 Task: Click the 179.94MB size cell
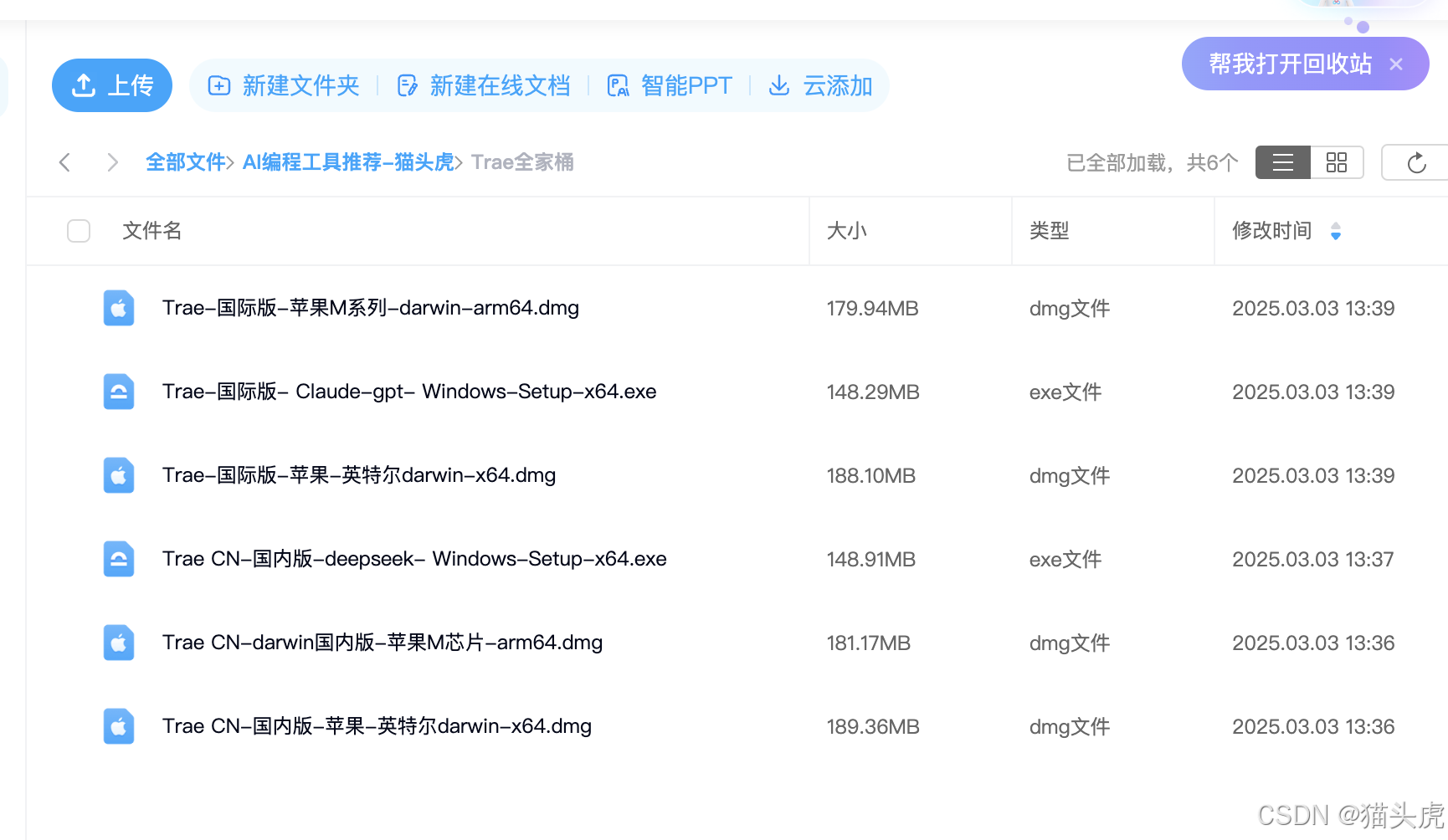873,309
